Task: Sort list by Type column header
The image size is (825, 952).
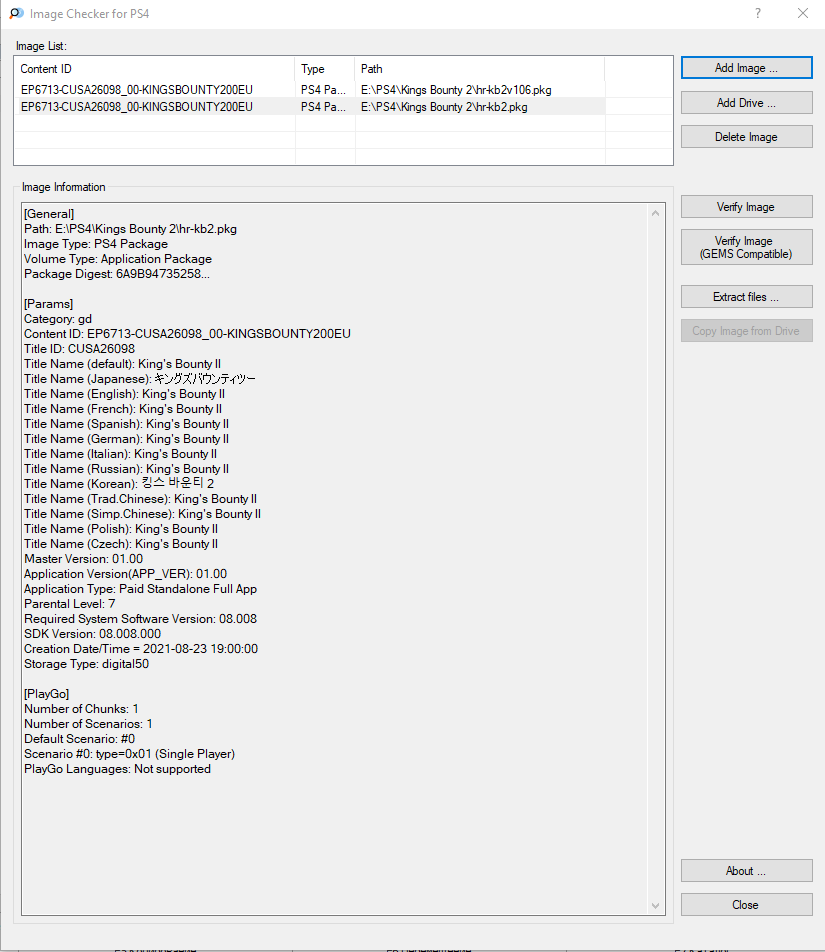Action: pos(325,69)
